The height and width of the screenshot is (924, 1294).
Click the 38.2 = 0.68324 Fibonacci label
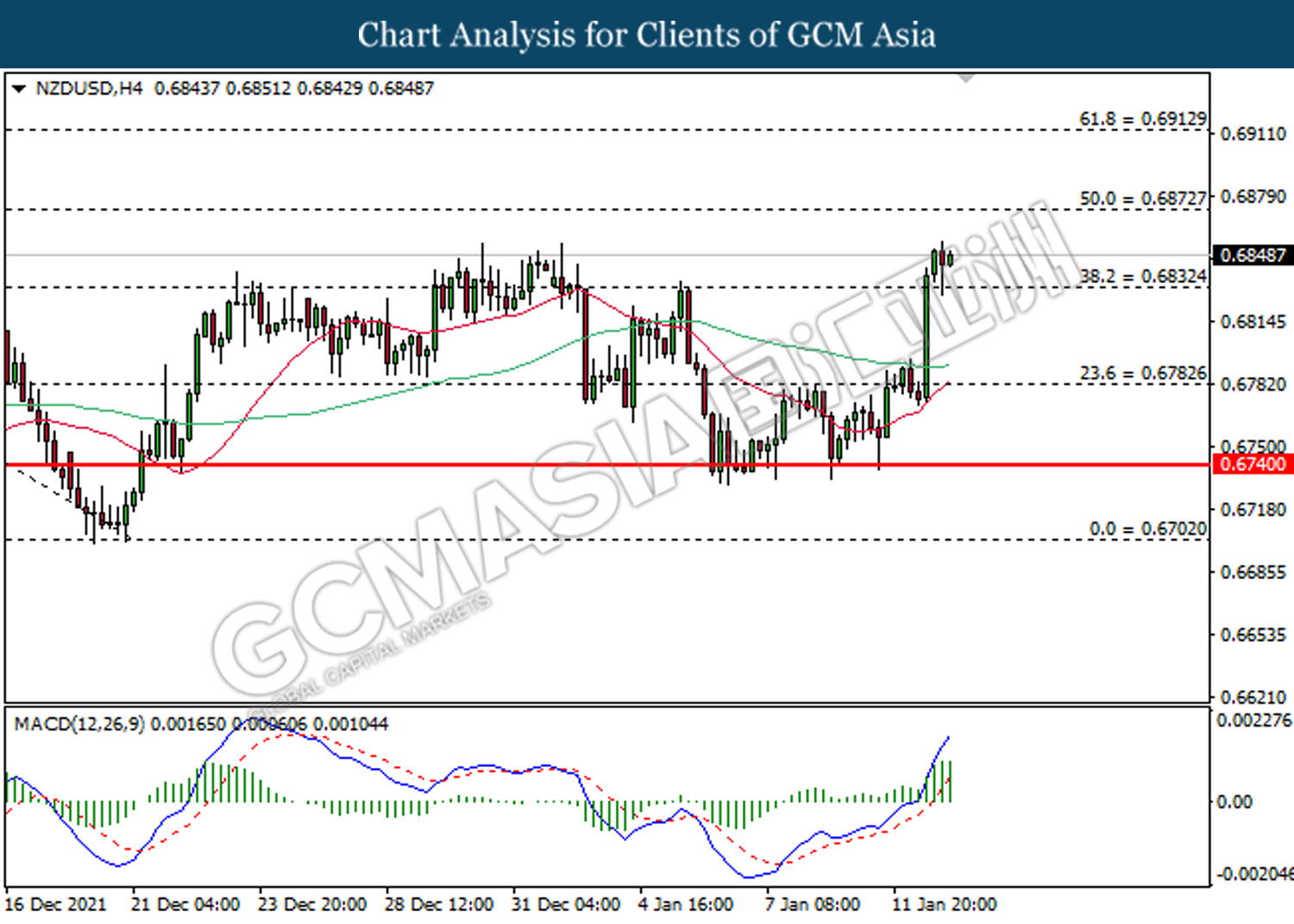pyautogui.click(x=1143, y=276)
